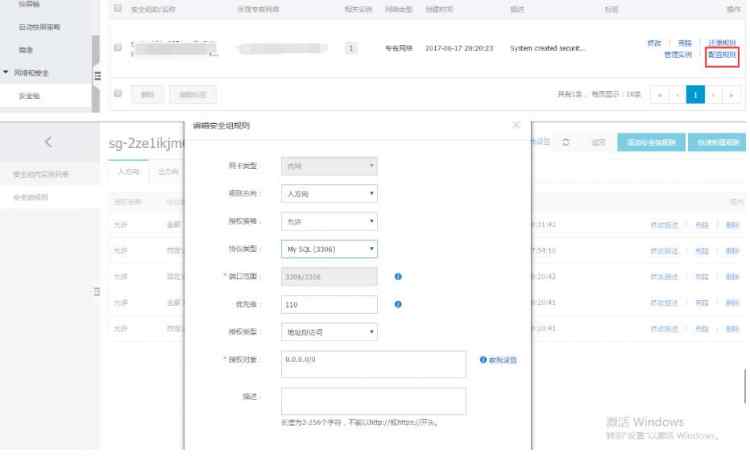Open the authorization policy dropdown showing 允许
The height and width of the screenshot is (457, 750).
(329, 221)
